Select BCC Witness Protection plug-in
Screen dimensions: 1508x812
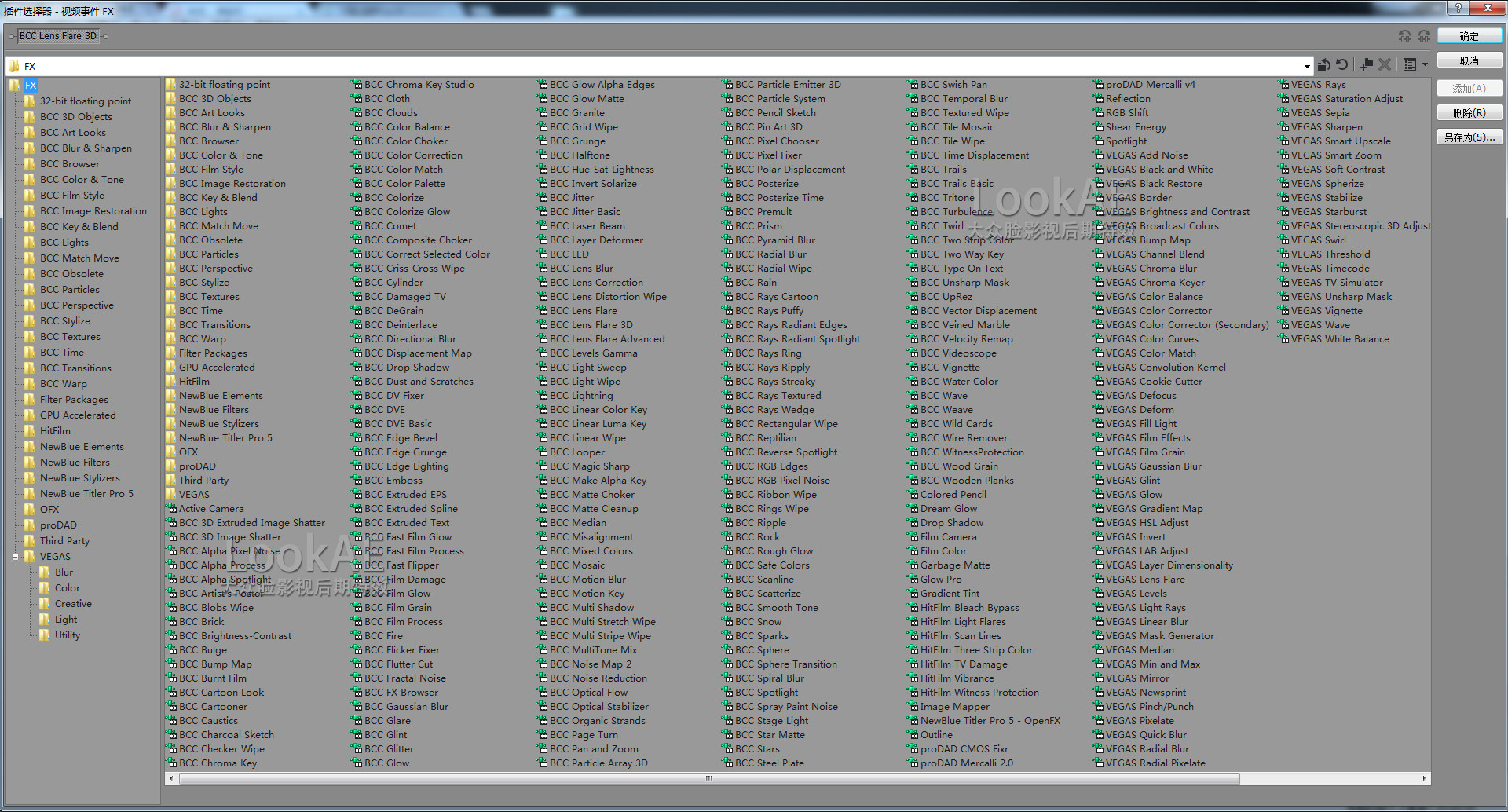click(972, 452)
